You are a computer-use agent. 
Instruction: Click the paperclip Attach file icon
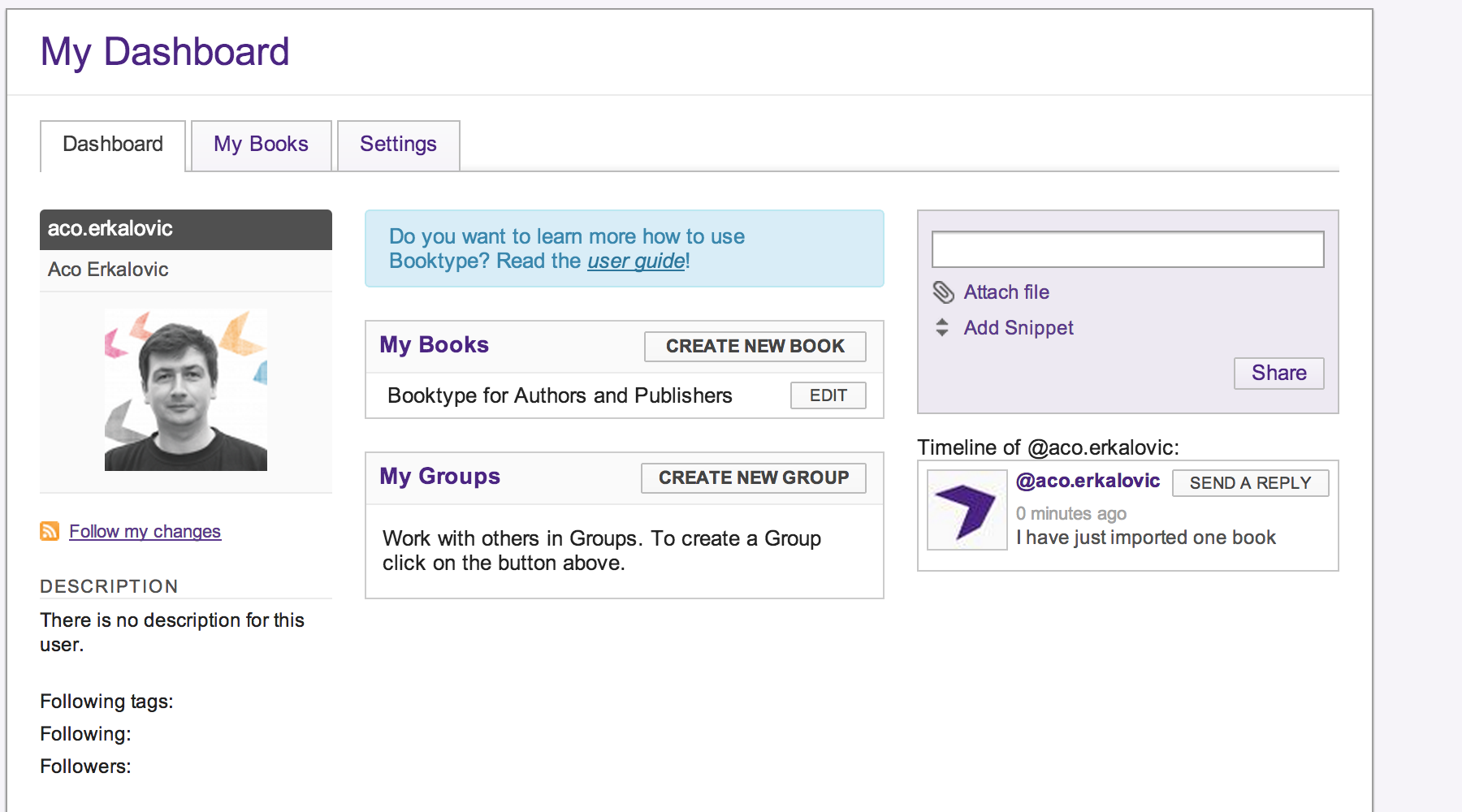pos(943,292)
